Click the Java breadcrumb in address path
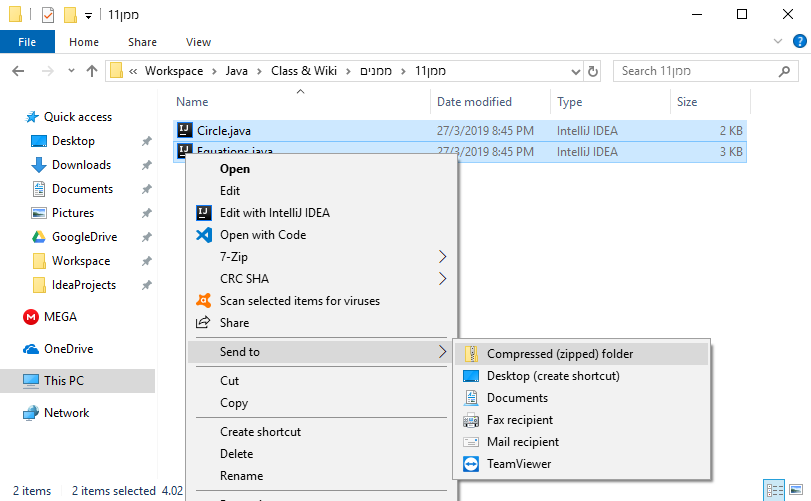This screenshot has width=811, height=501. pyautogui.click(x=236, y=71)
